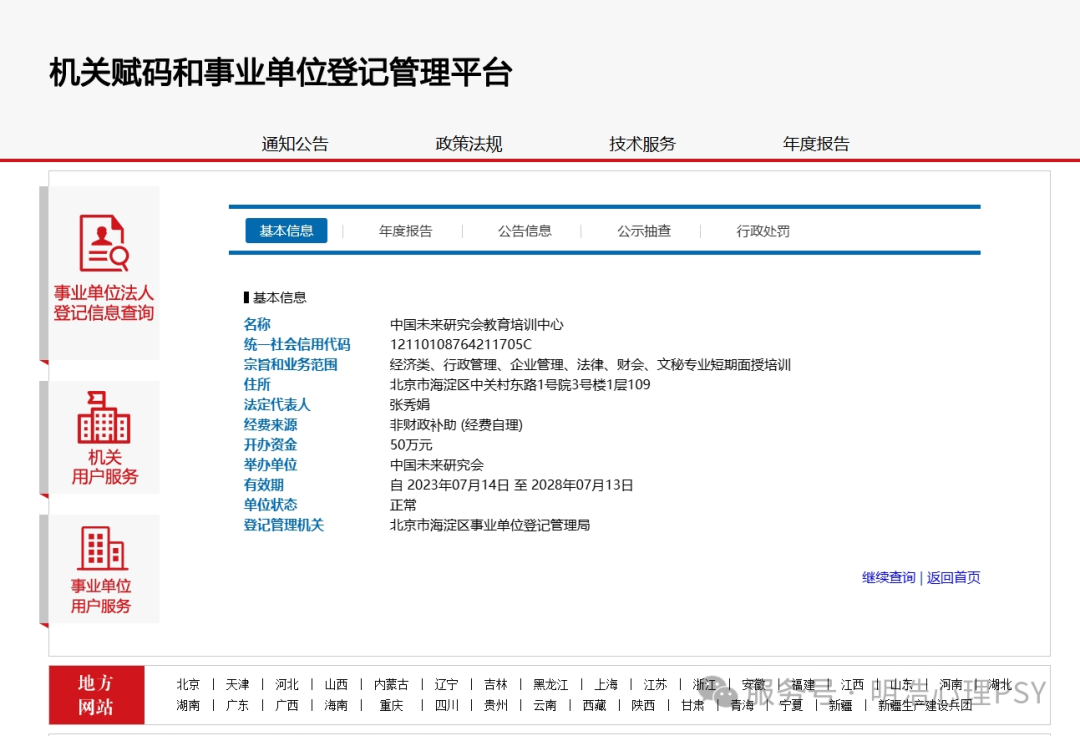The height and width of the screenshot is (736, 1080).
Task: Open the 内蒙古 local site link
Action: coord(391,684)
